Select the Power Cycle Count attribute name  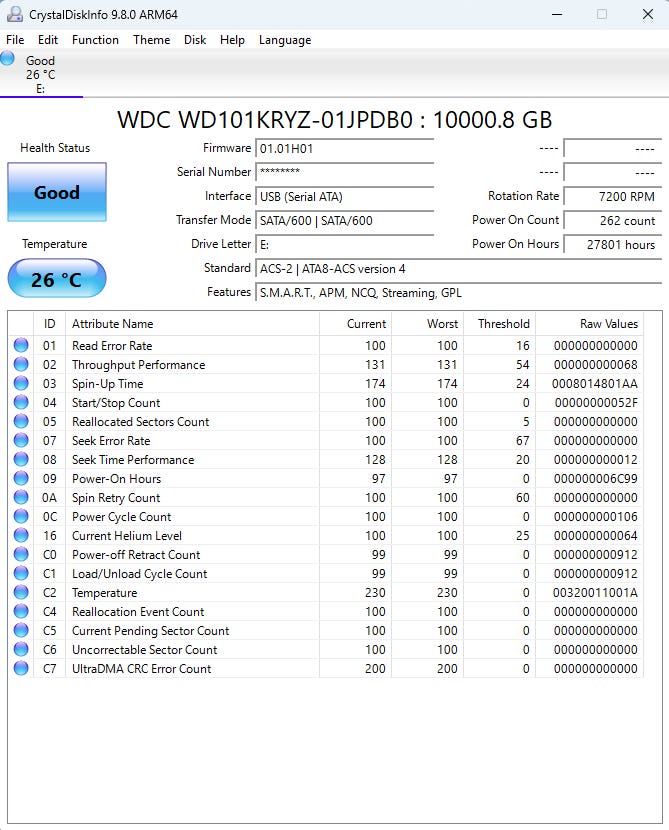point(121,517)
